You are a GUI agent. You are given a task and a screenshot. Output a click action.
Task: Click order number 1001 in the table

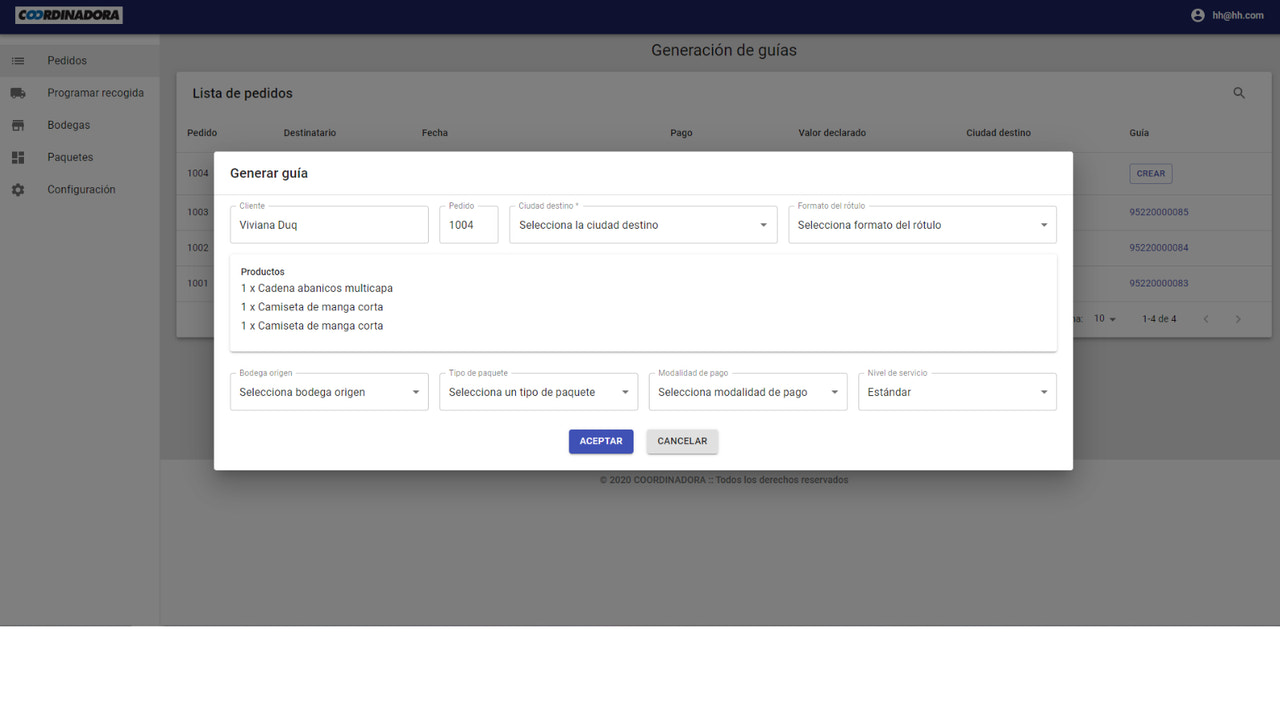click(x=198, y=283)
